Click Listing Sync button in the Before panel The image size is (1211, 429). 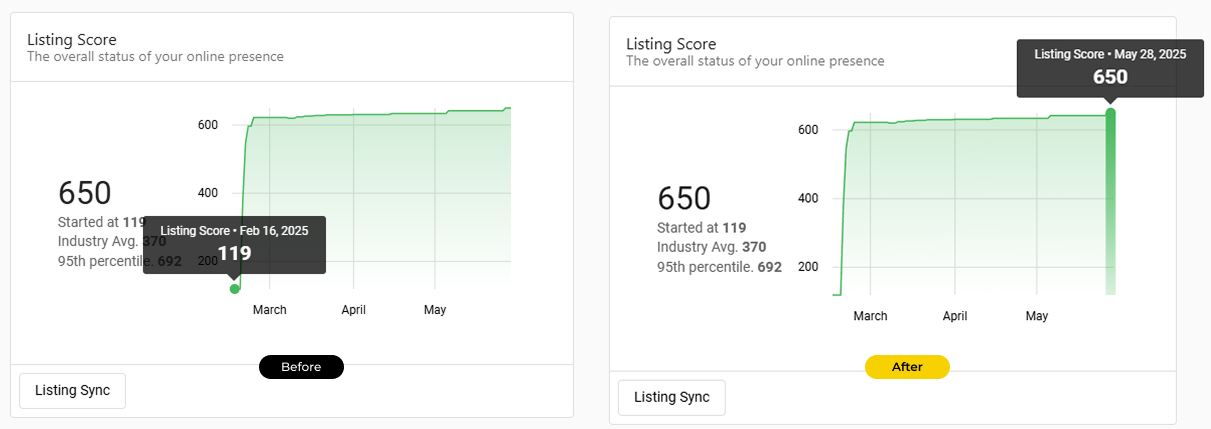click(72, 390)
